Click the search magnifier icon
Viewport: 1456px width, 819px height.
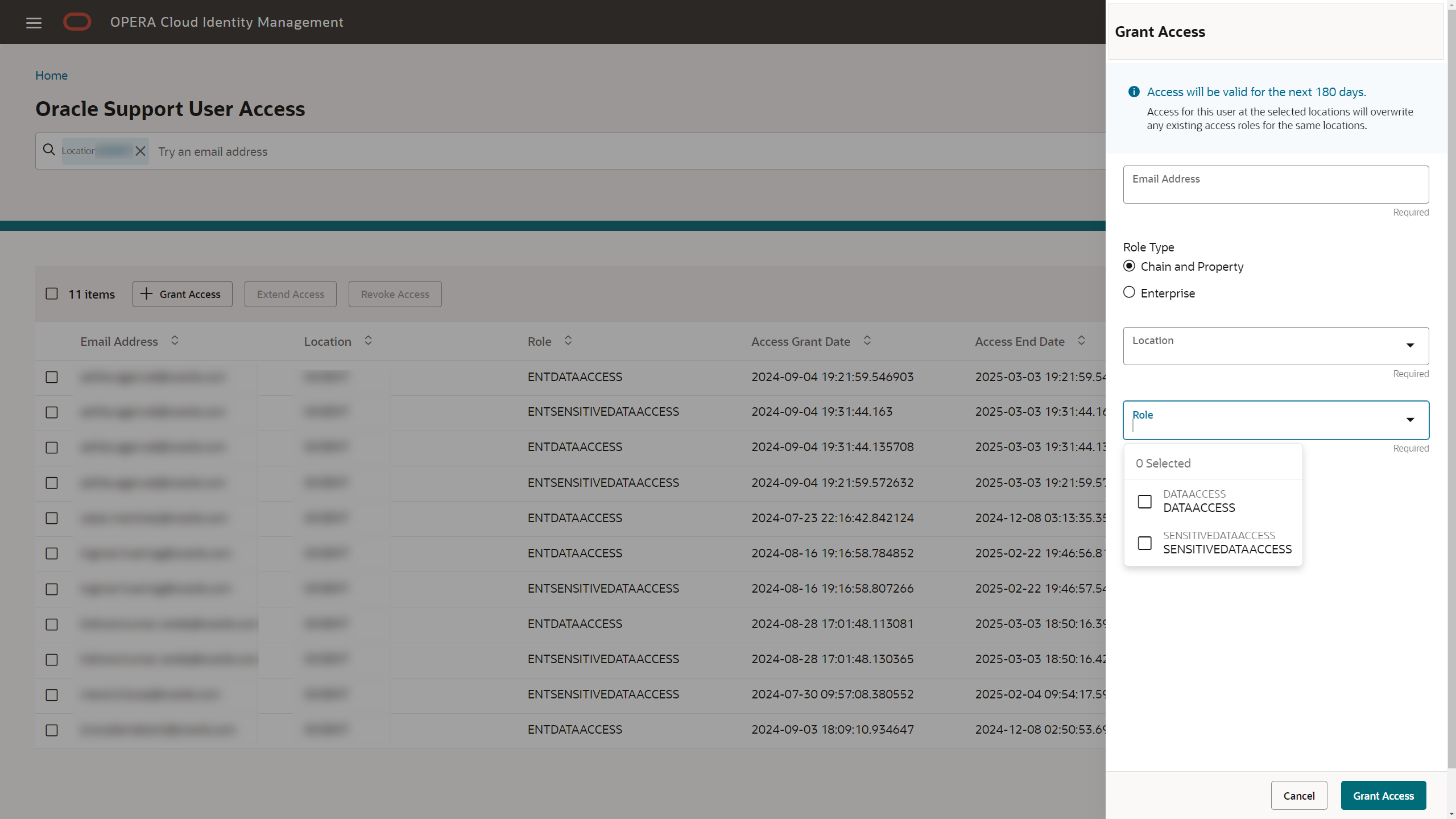(48, 150)
